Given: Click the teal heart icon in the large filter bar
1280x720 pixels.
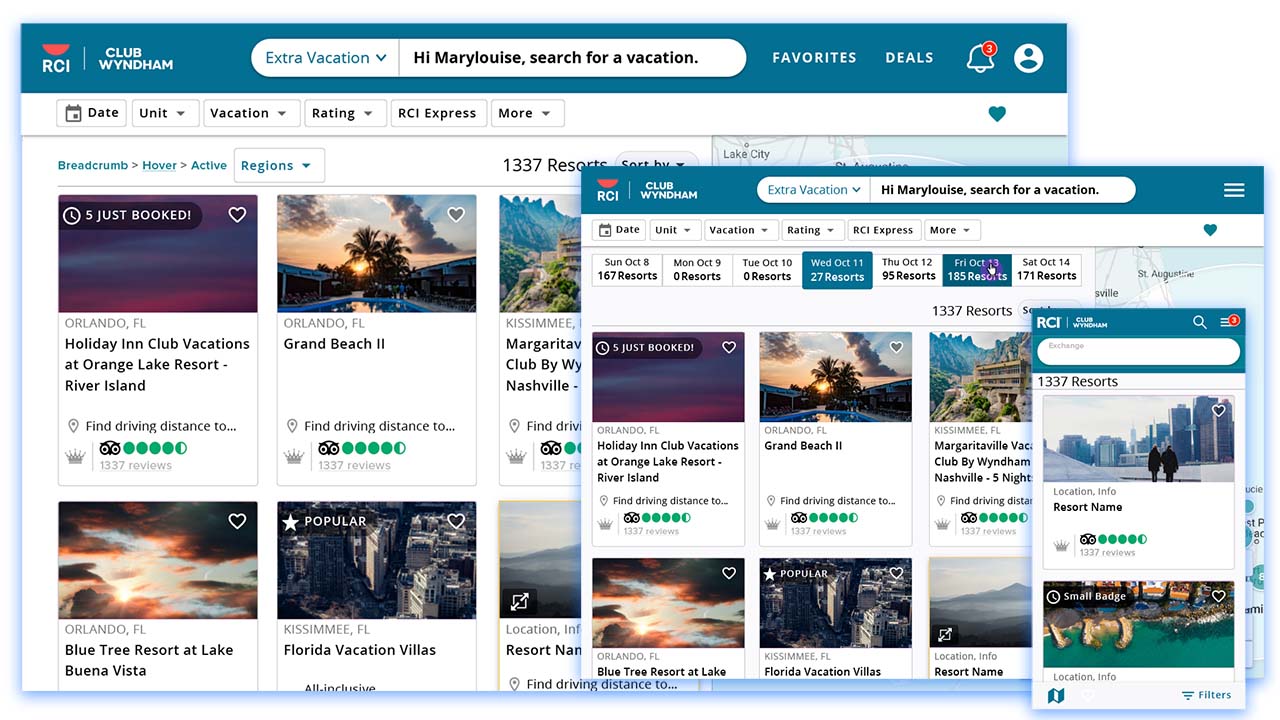Looking at the screenshot, I should click(997, 114).
